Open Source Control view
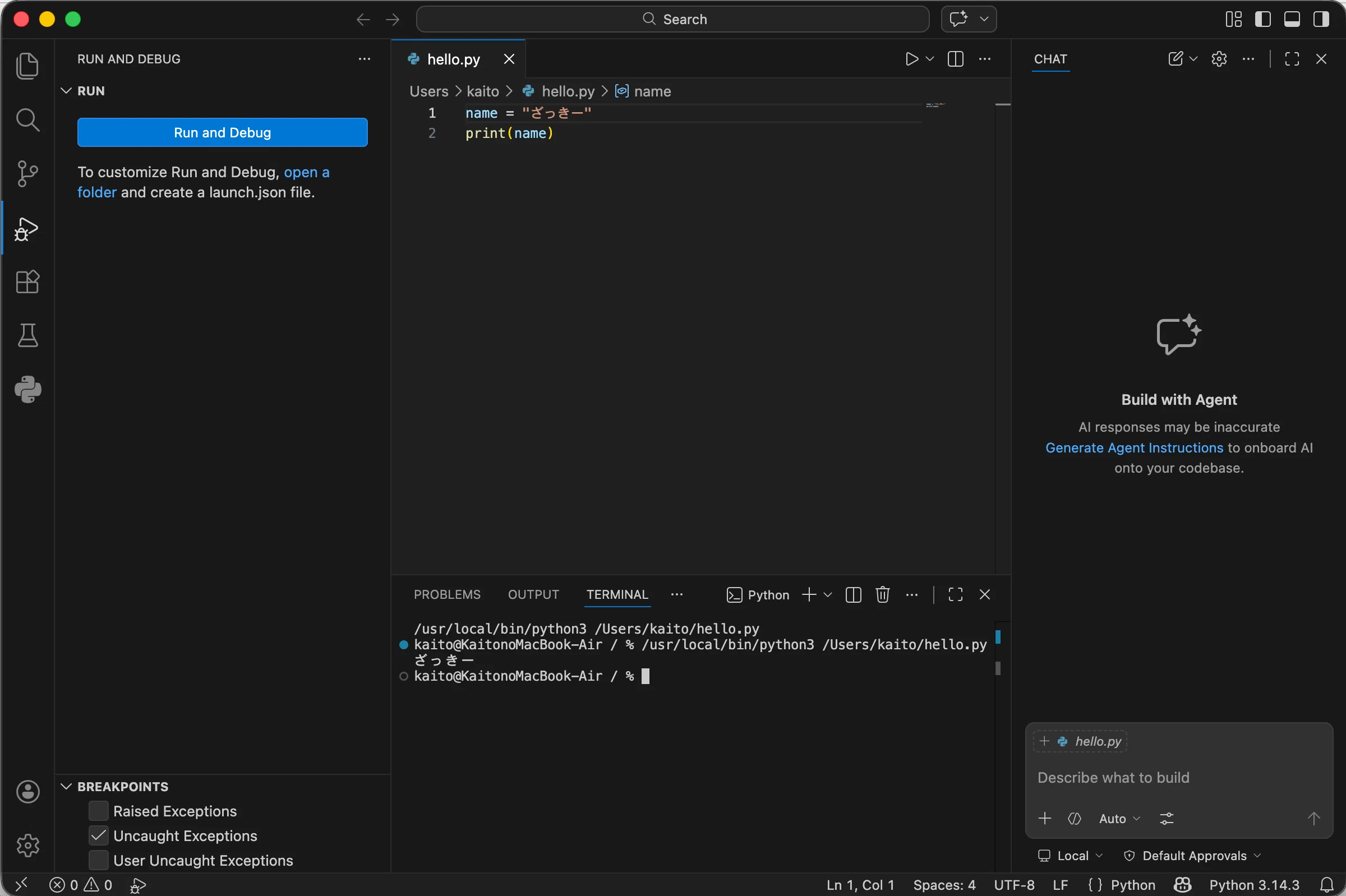The width and height of the screenshot is (1346, 896). pos(27,174)
